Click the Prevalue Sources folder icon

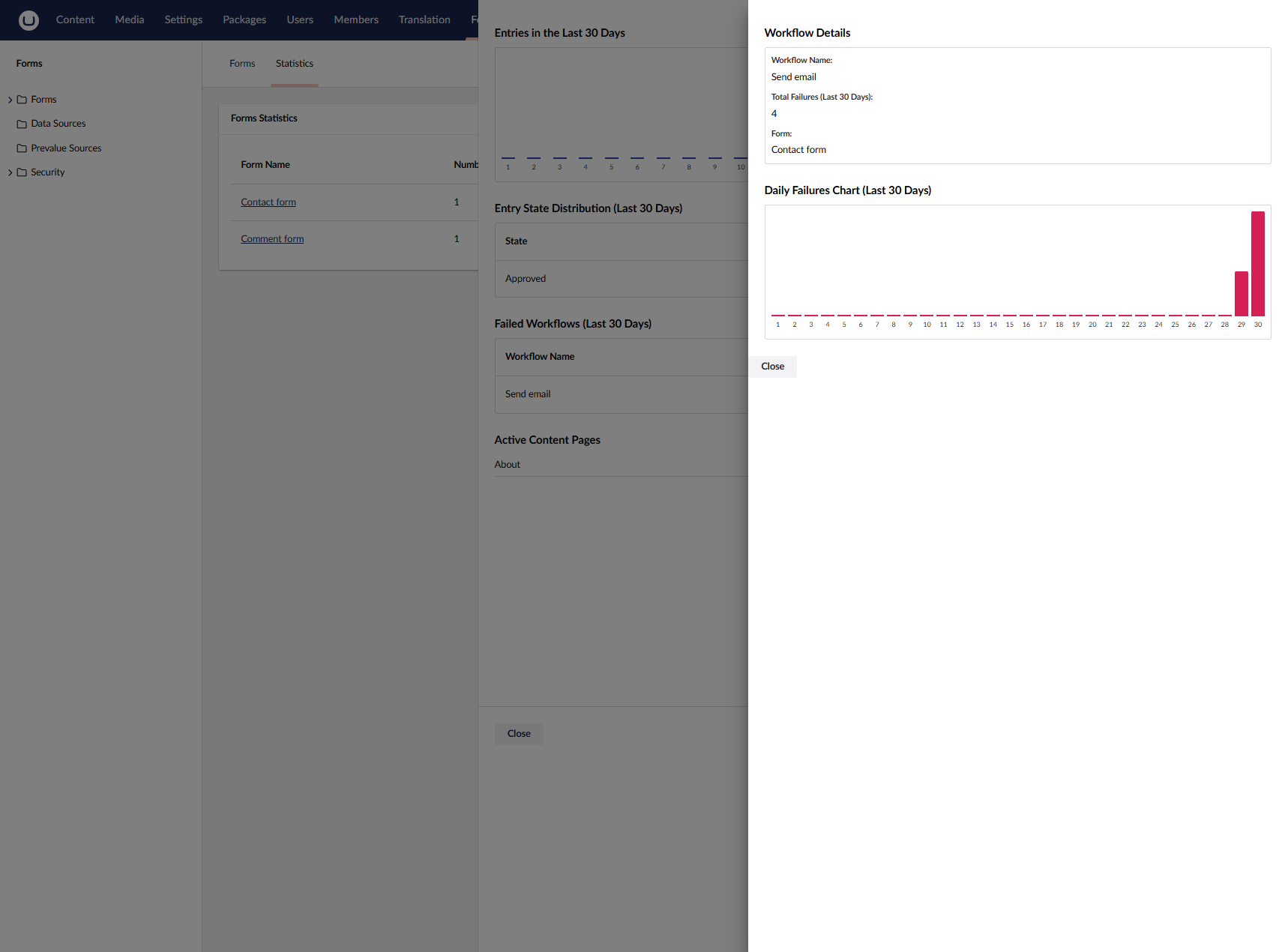(x=22, y=148)
